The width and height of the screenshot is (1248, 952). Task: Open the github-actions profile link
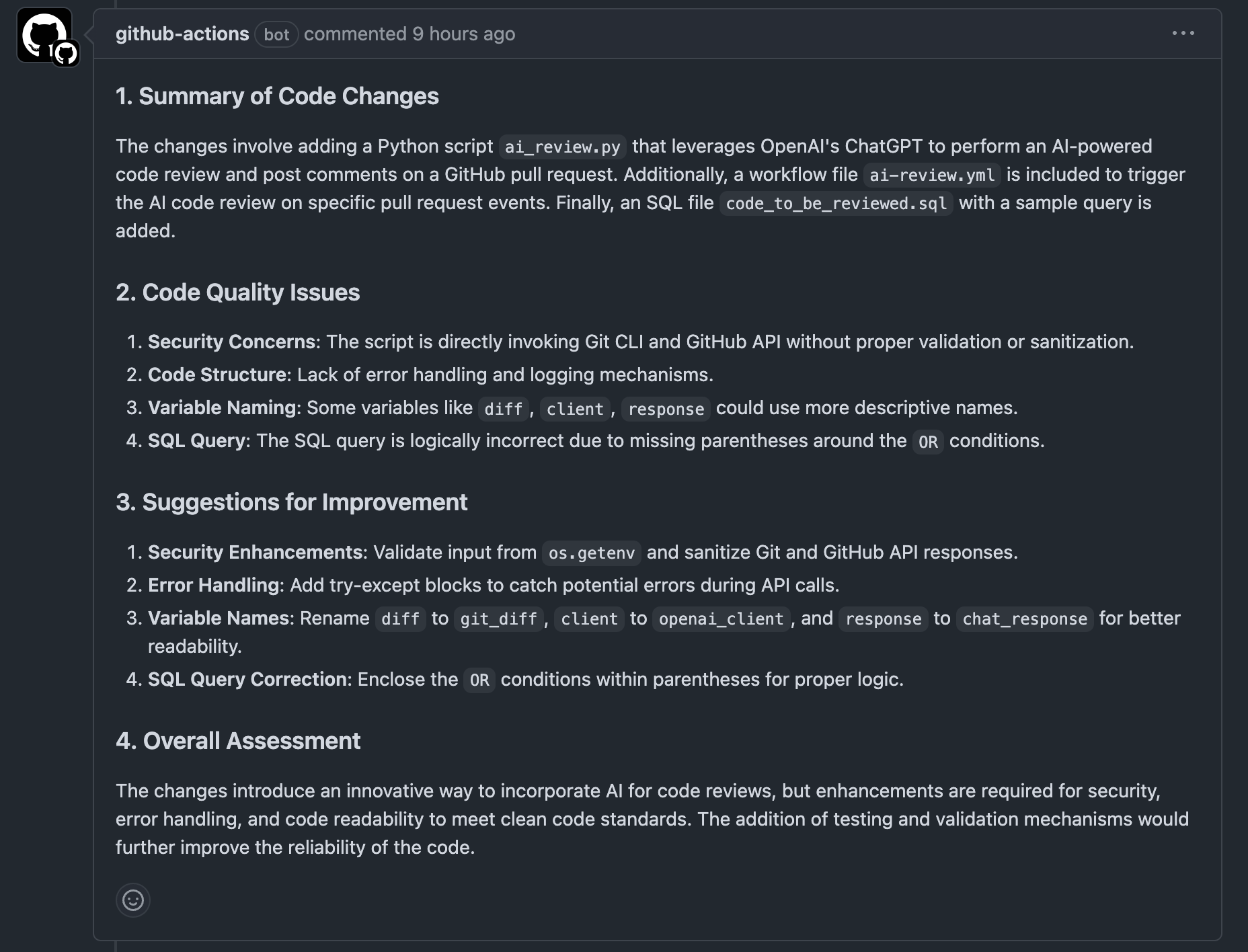[x=182, y=34]
